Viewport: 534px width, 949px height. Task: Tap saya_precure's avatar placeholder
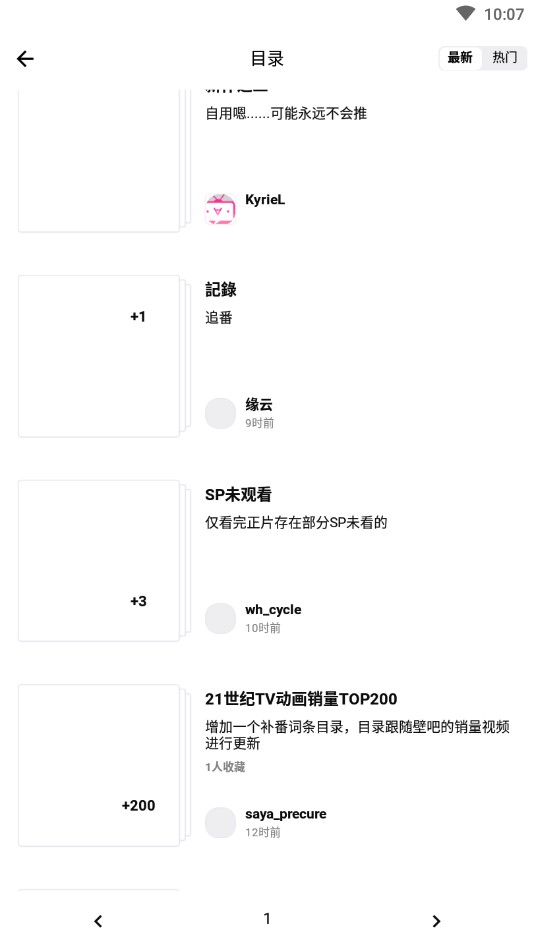tap(220, 823)
